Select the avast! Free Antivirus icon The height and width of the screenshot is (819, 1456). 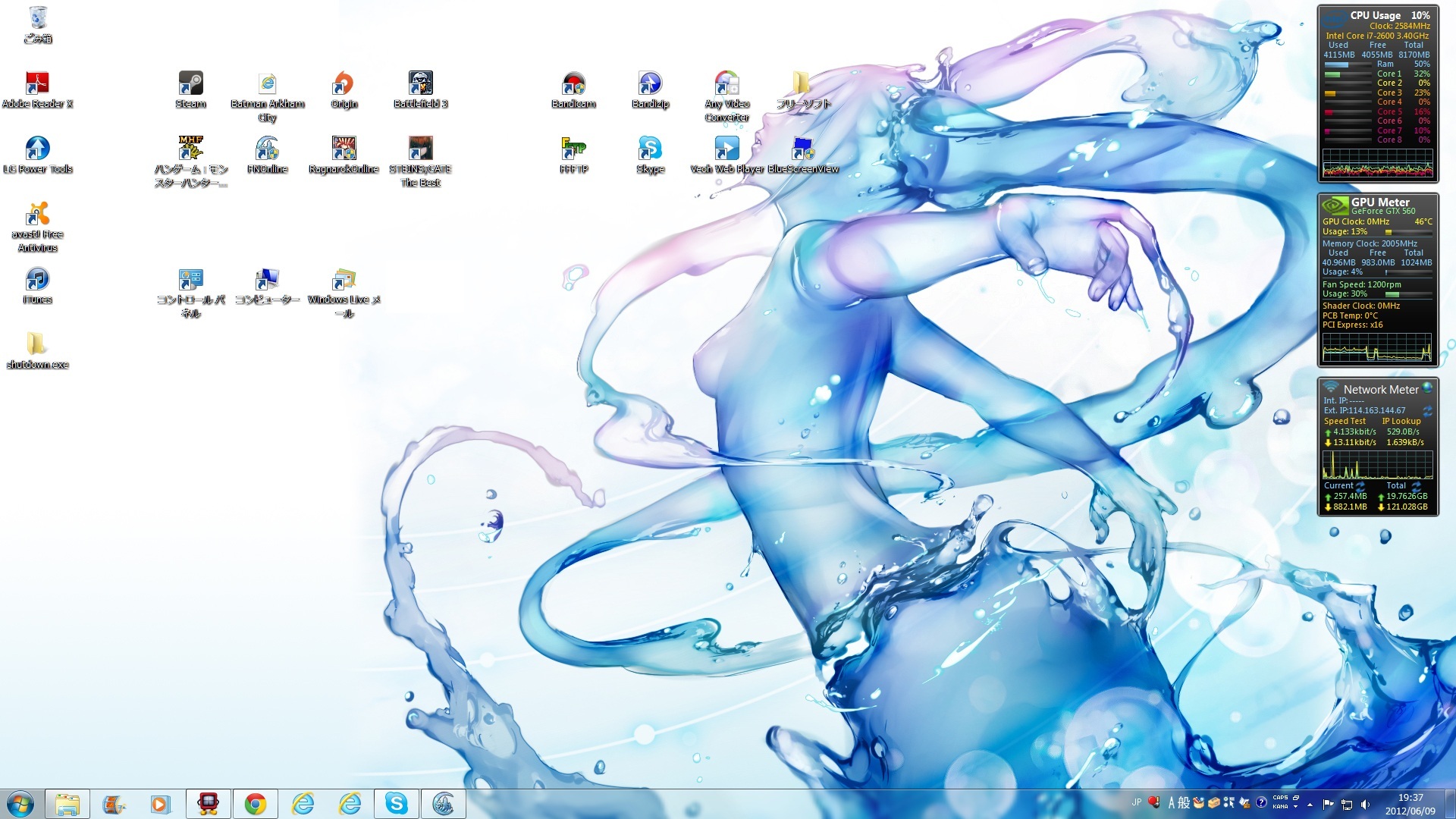(x=37, y=215)
